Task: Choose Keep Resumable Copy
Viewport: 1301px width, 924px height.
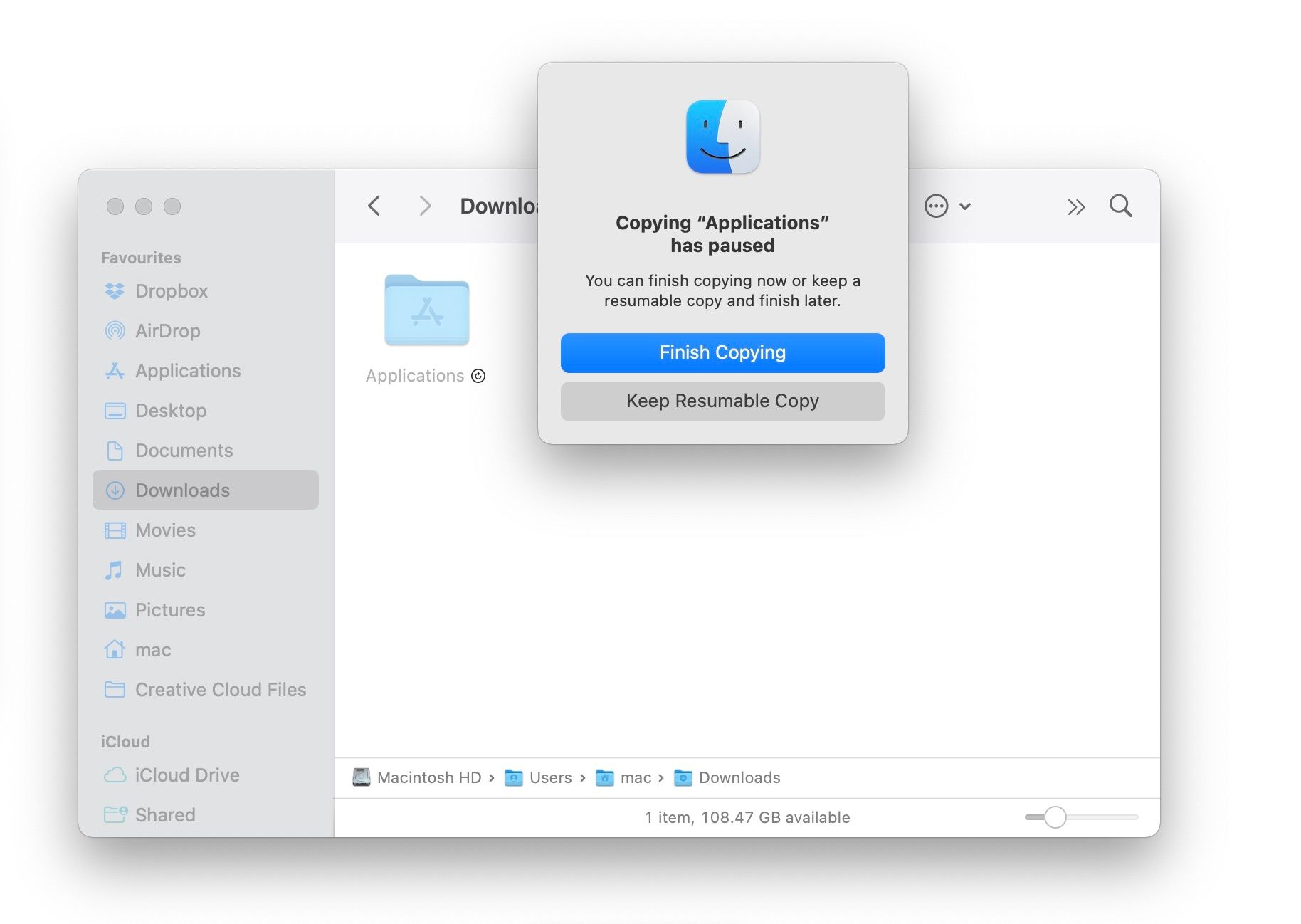Action: (722, 401)
